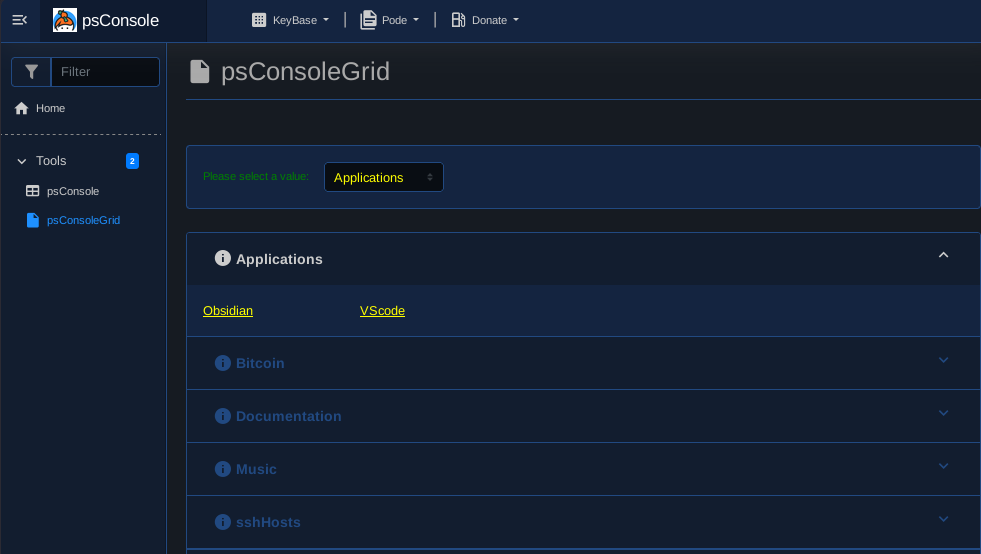Viewport: 981px width, 554px height.
Task: Click the psConsoleGrid file icon in sidebar
Action: click(x=32, y=220)
